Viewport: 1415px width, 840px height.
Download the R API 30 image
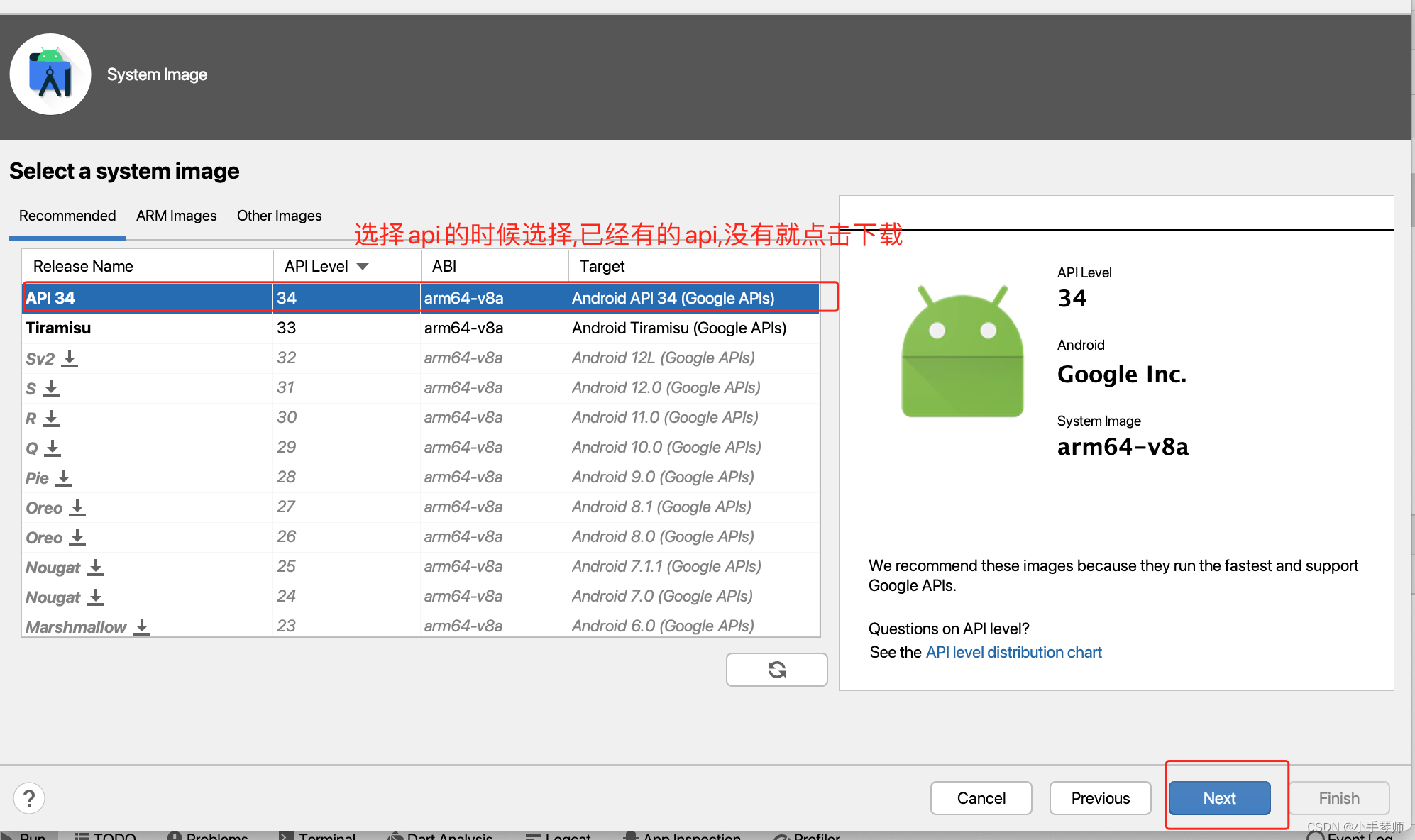(51, 419)
